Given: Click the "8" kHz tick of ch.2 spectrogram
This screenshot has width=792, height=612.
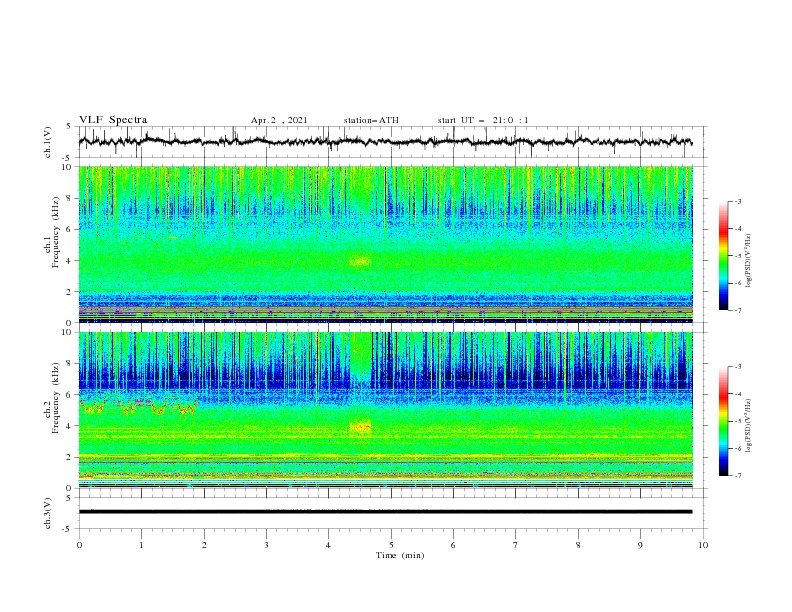Looking at the screenshot, I should tap(70, 364).
